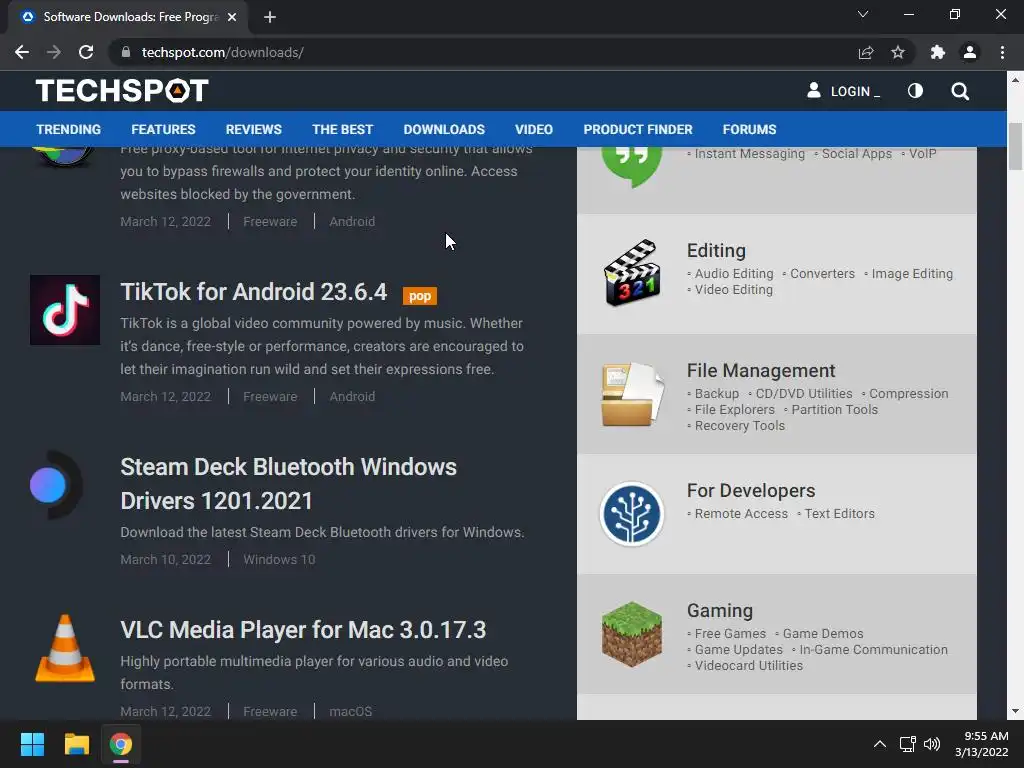
Task: Open the FORUMS menu item
Action: point(749,129)
